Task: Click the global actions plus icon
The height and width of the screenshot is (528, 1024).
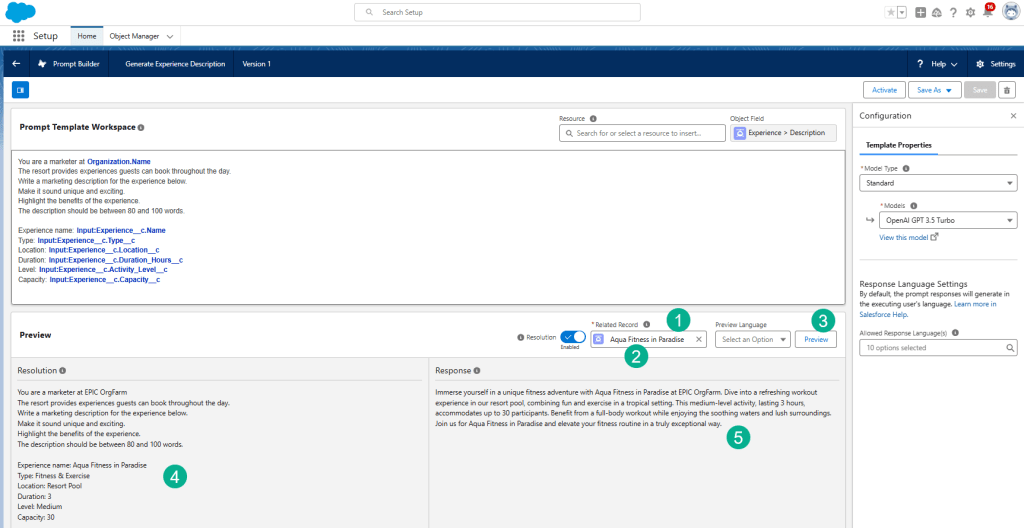Action: (x=920, y=12)
